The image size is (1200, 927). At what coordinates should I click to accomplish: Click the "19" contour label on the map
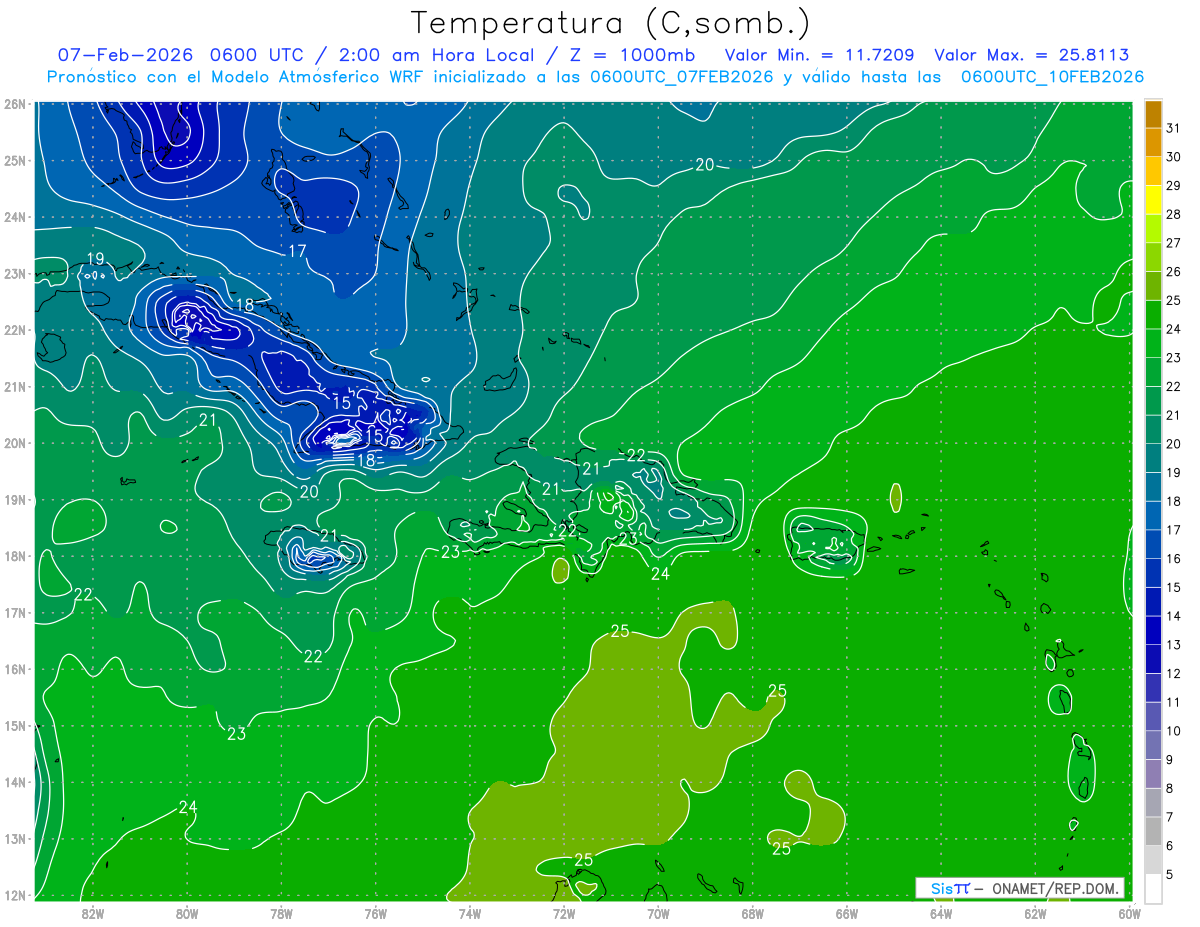coord(96,259)
